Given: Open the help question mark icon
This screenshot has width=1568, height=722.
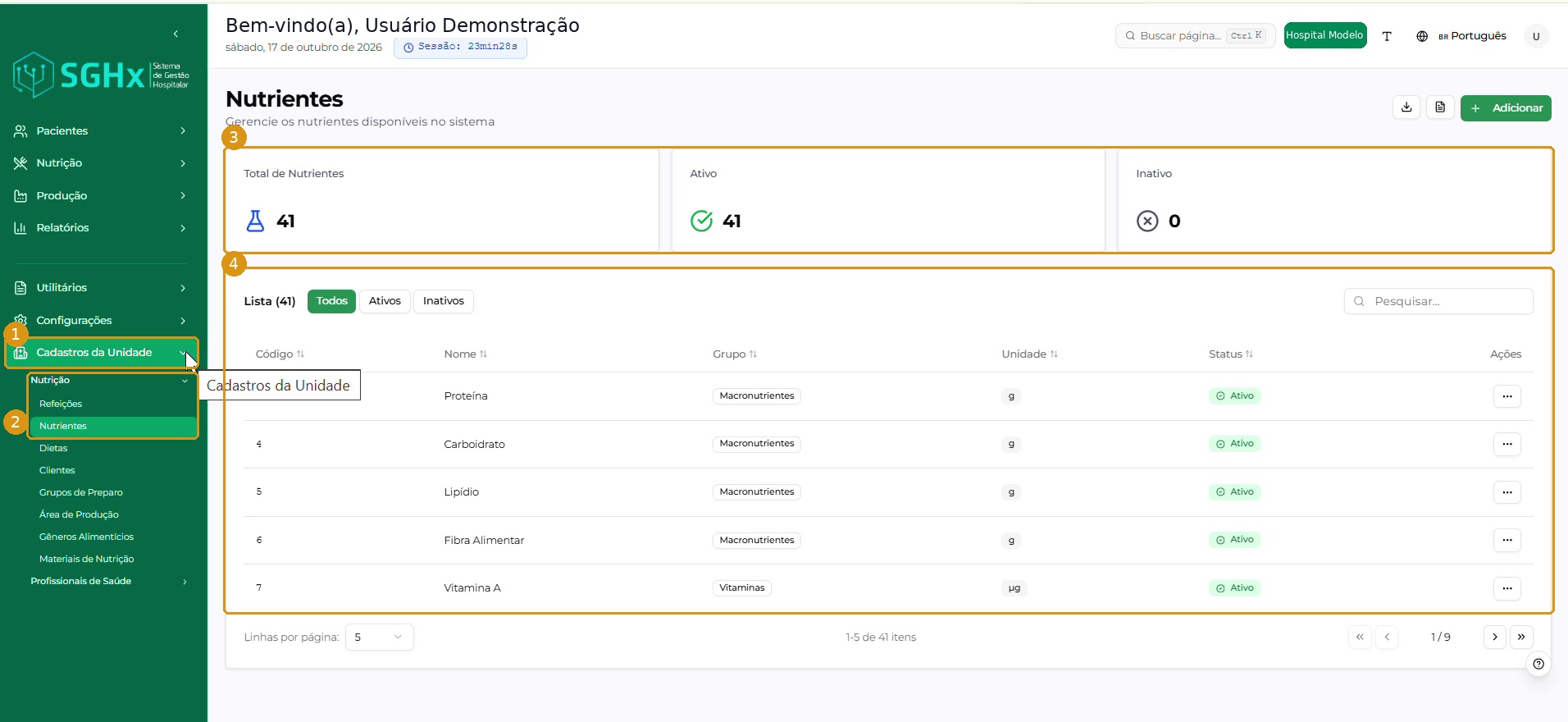Looking at the screenshot, I should pyautogui.click(x=1538, y=665).
